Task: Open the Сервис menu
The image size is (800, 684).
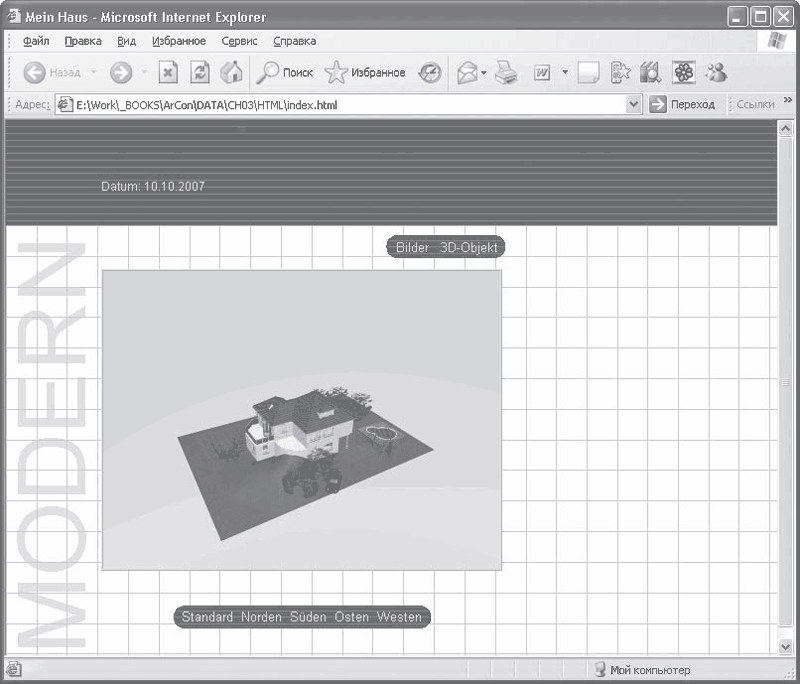Action: click(x=239, y=41)
